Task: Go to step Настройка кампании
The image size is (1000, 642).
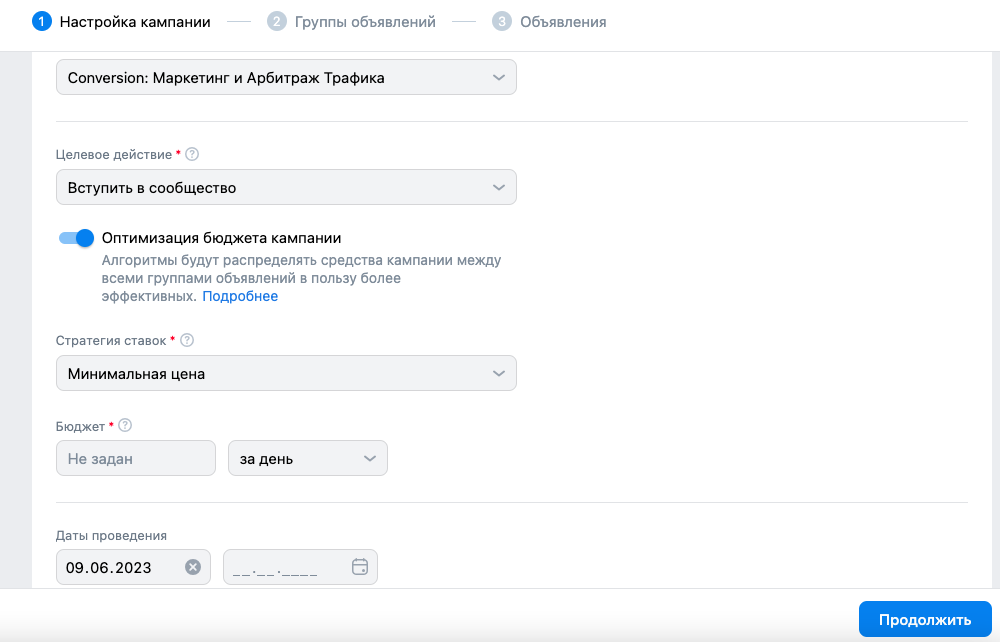Action: [121, 22]
